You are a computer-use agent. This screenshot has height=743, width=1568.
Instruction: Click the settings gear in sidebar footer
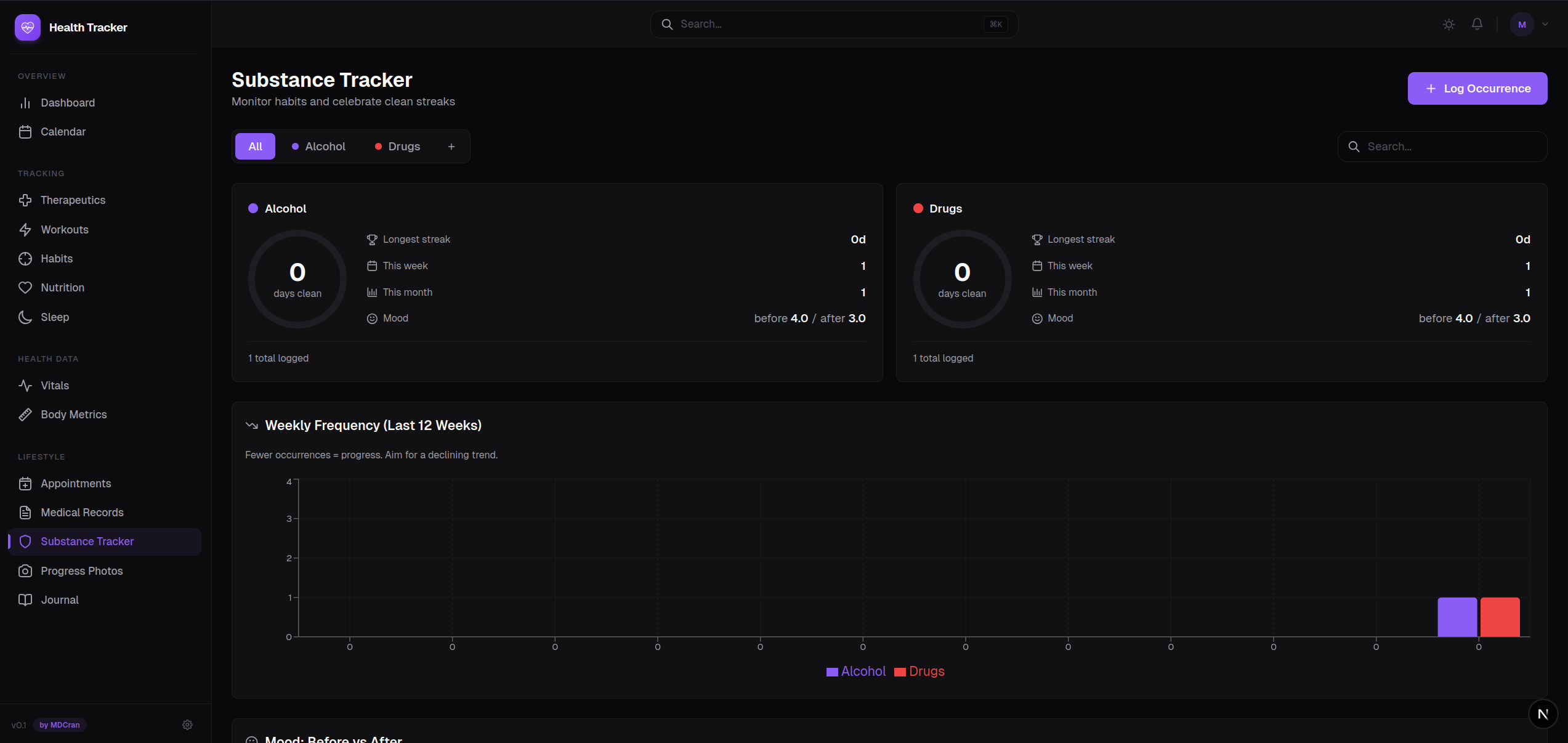tap(187, 725)
